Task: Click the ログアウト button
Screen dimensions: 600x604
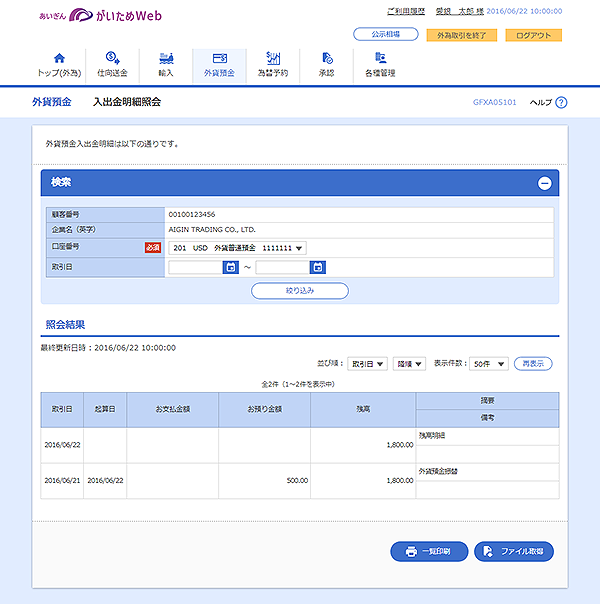Action: point(533,35)
